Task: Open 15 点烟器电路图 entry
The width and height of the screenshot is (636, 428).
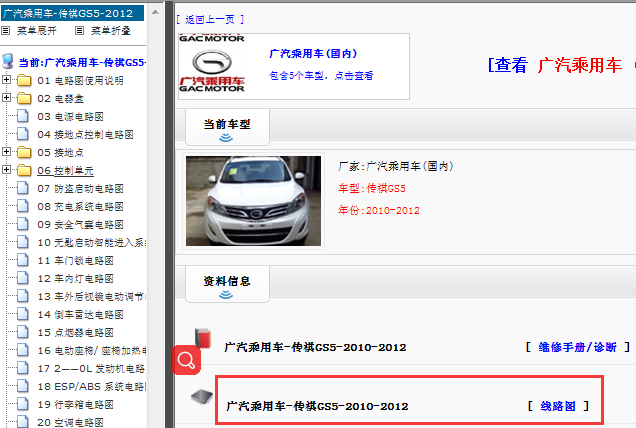Action: 75,332
